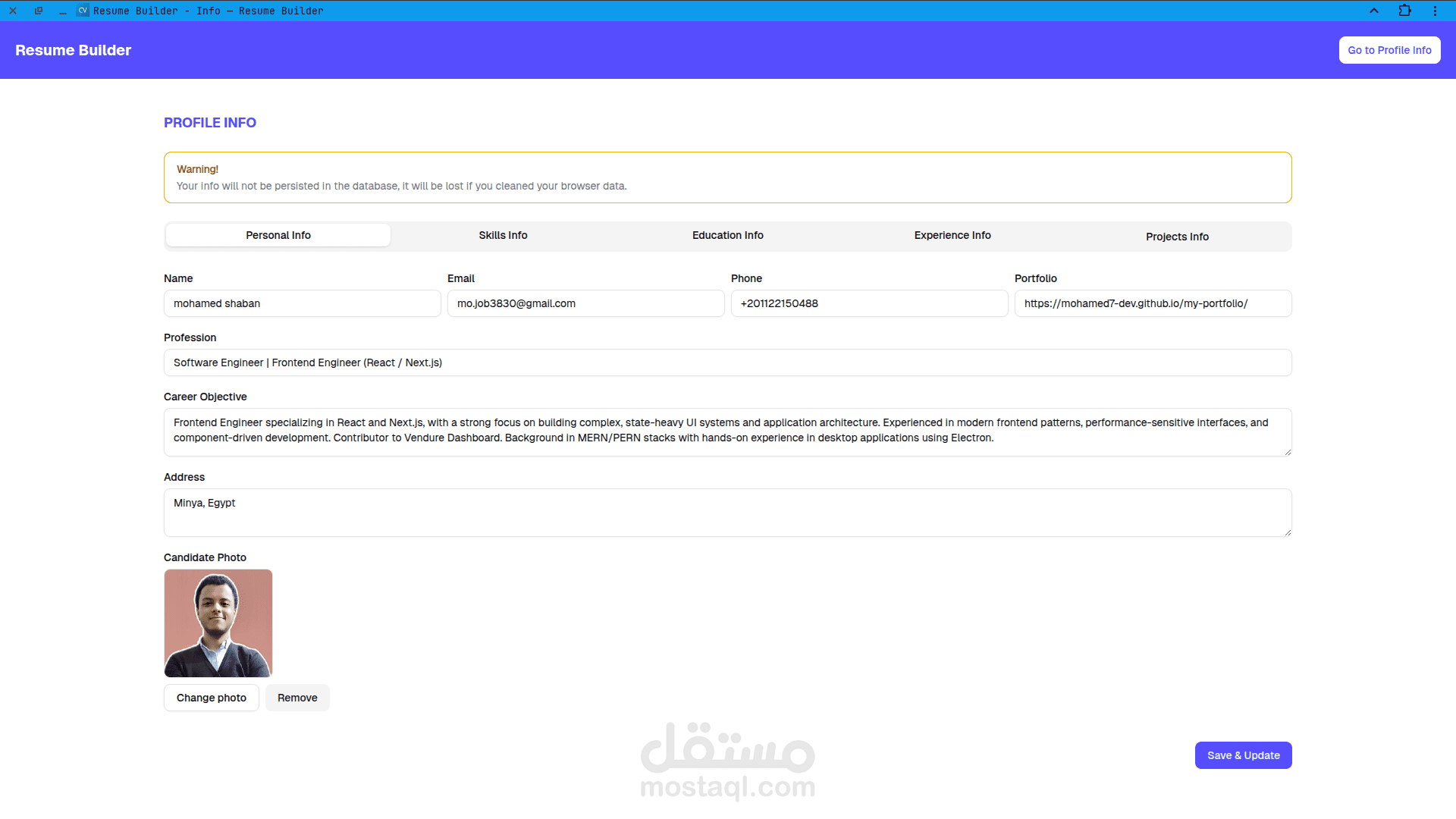This screenshot has width=1456, height=819.
Task: Click the Go to Profile Info button
Action: coord(1389,50)
